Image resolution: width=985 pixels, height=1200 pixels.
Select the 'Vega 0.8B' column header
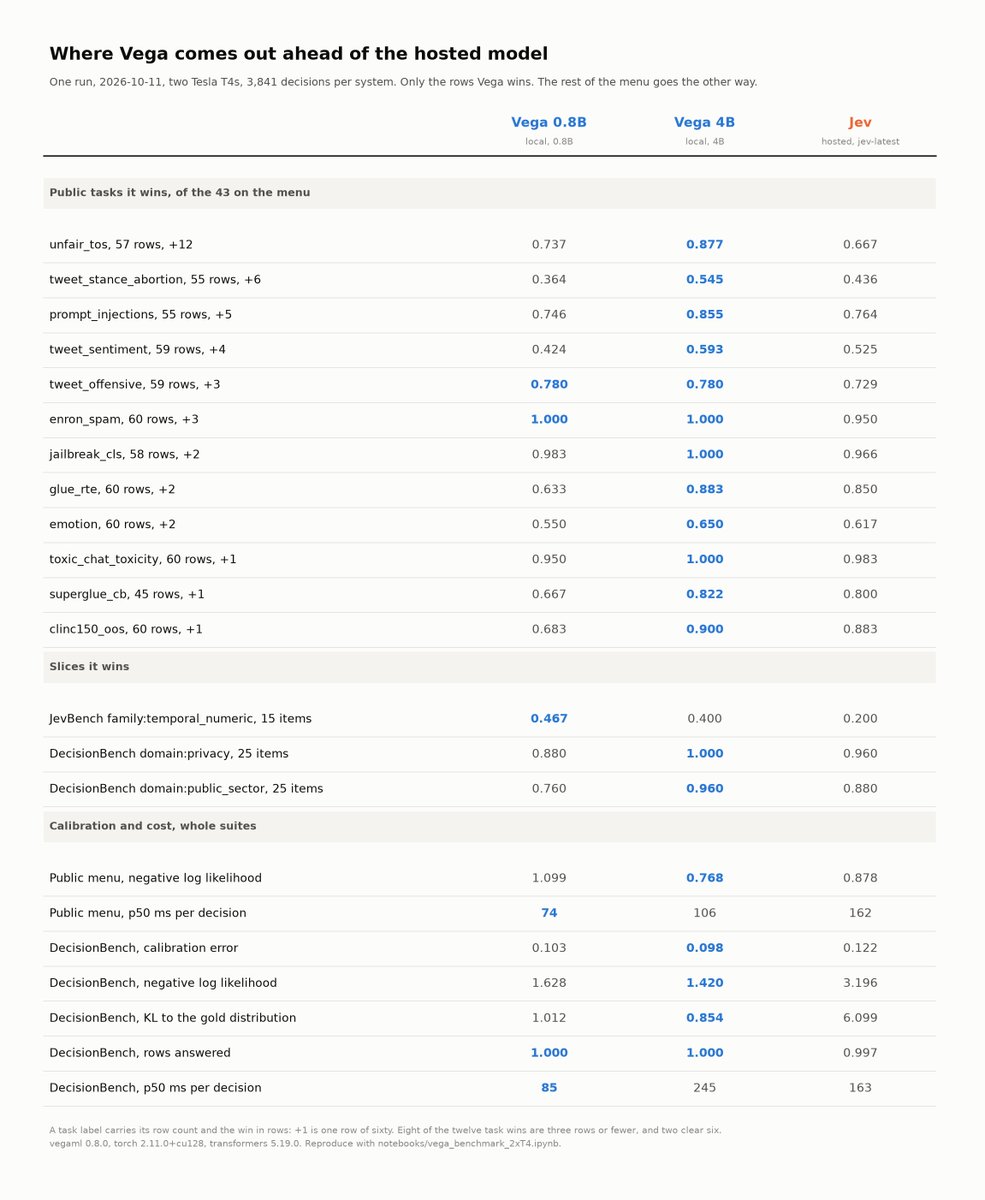point(549,122)
